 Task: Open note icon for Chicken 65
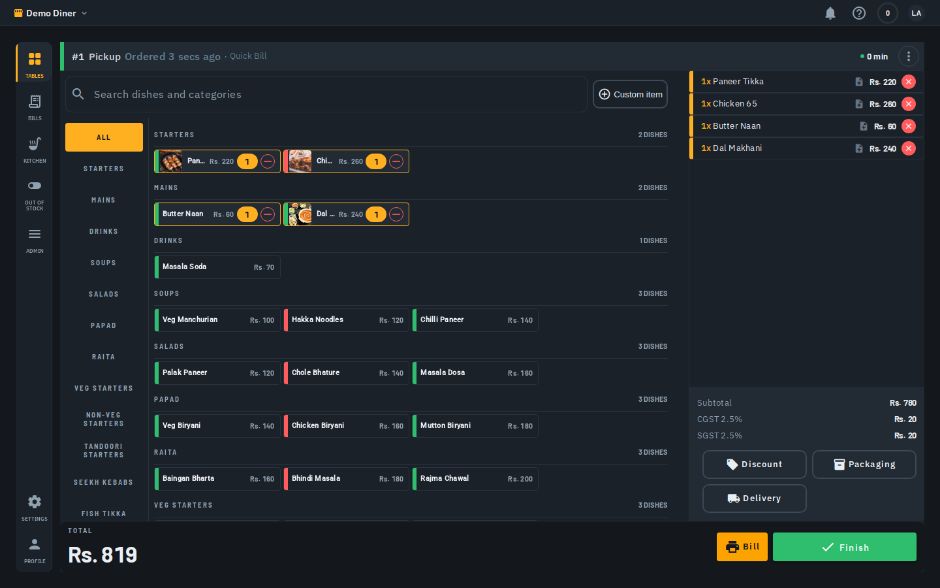(858, 104)
